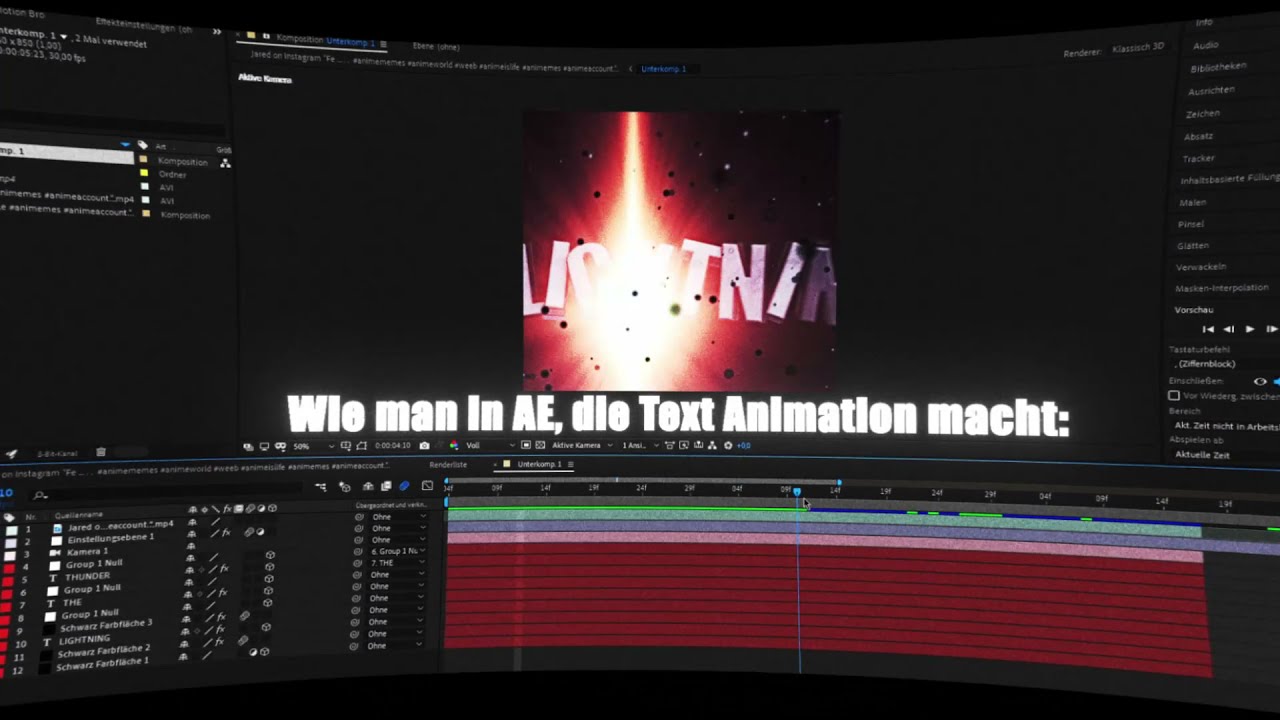Click the show channel RGB icon
The image size is (1280, 720).
coord(453,445)
